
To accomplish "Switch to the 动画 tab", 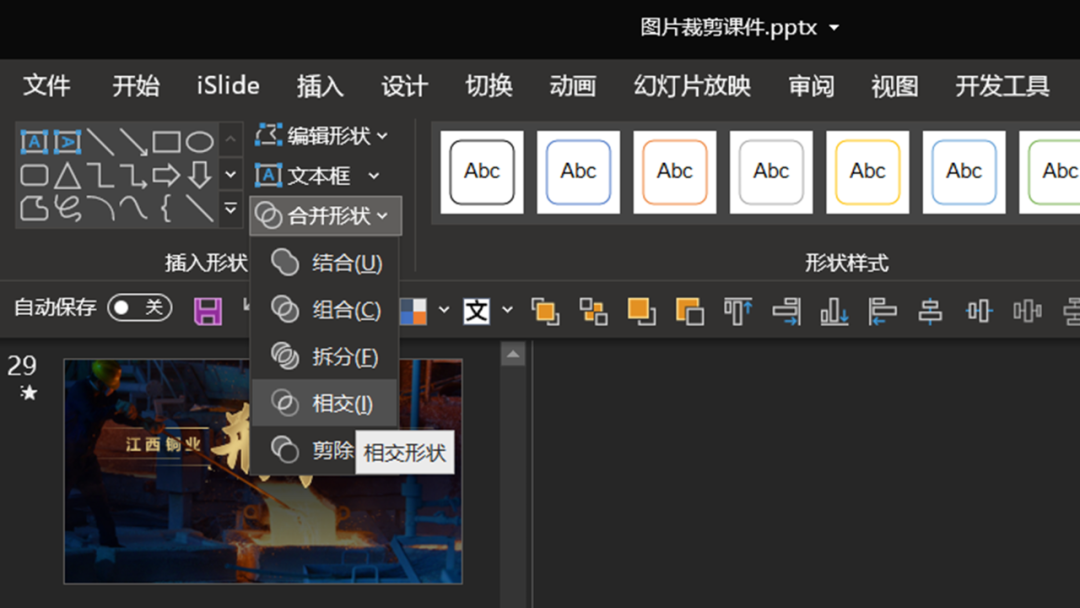I will [572, 86].
